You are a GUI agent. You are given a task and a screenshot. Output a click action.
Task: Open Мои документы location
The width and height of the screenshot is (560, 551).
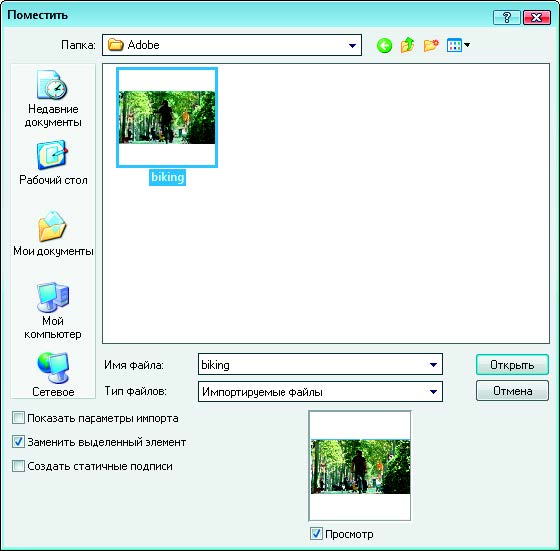coord(53,234)
